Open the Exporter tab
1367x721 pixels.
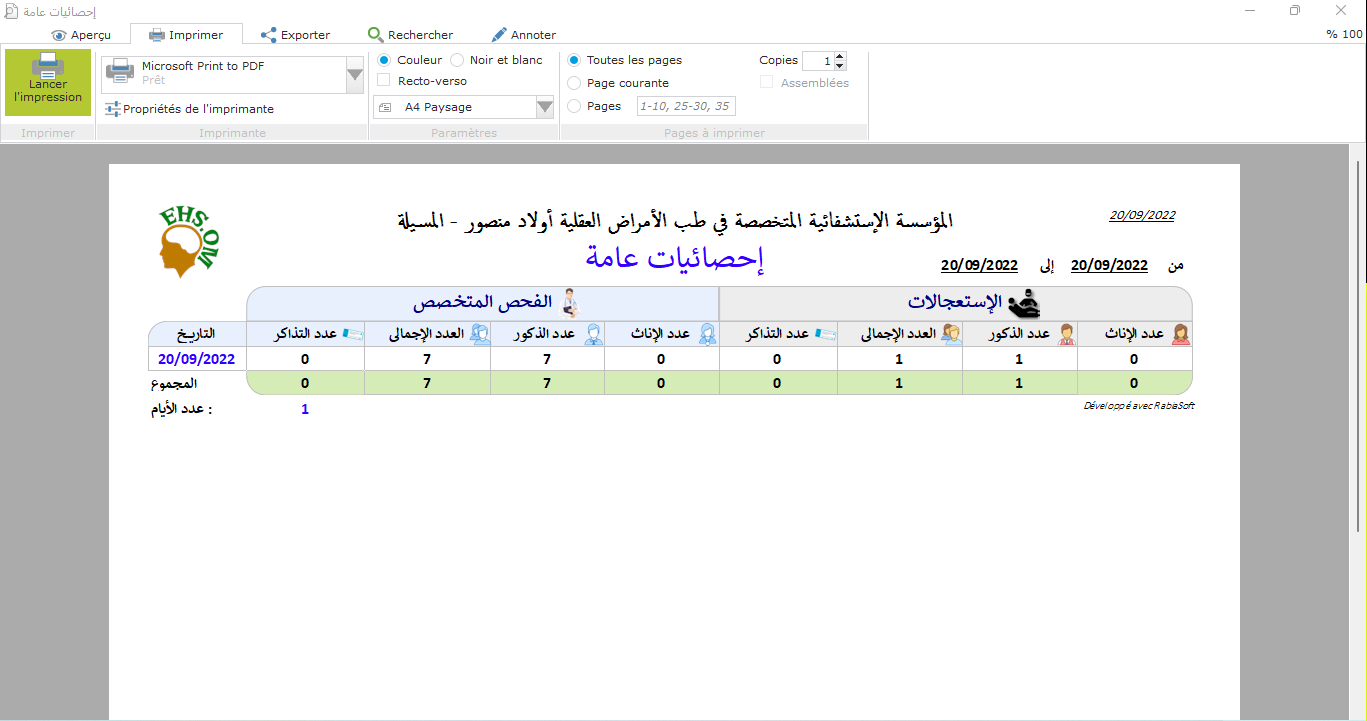click(x=295, y=35)
